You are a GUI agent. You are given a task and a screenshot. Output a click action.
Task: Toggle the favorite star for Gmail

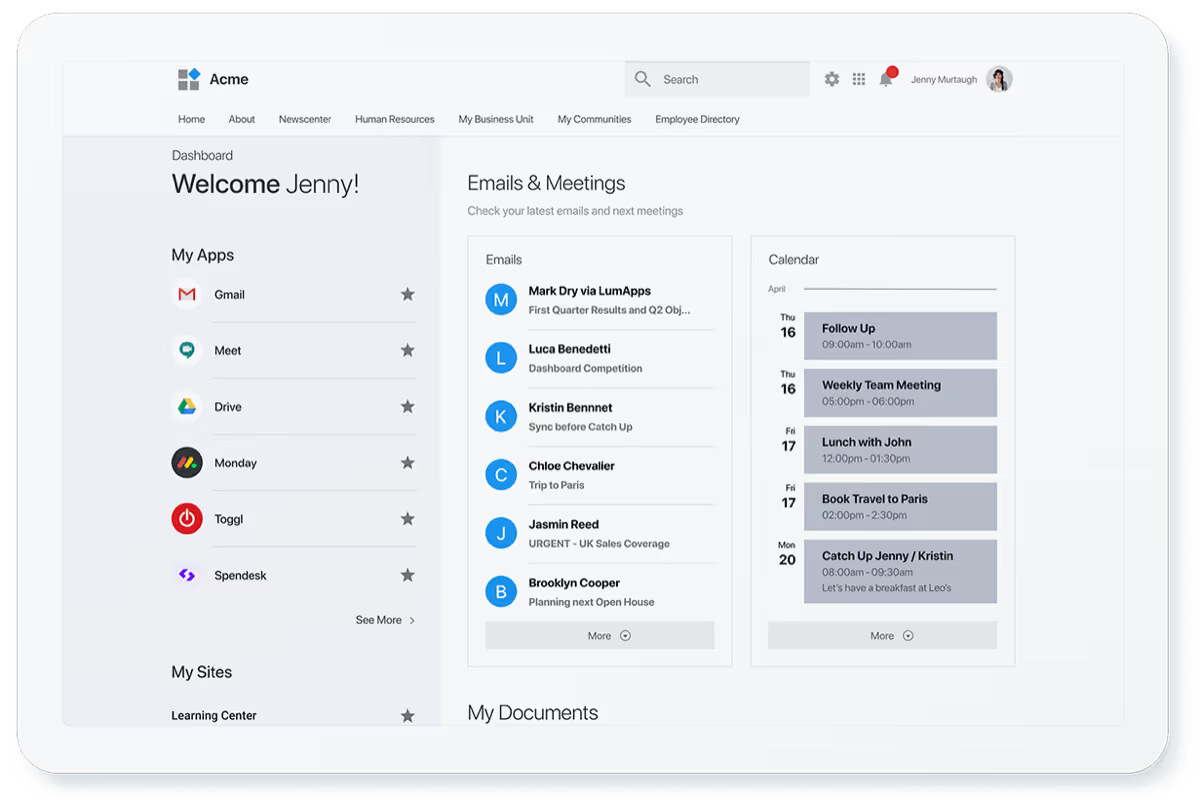[x=407, y=295]
